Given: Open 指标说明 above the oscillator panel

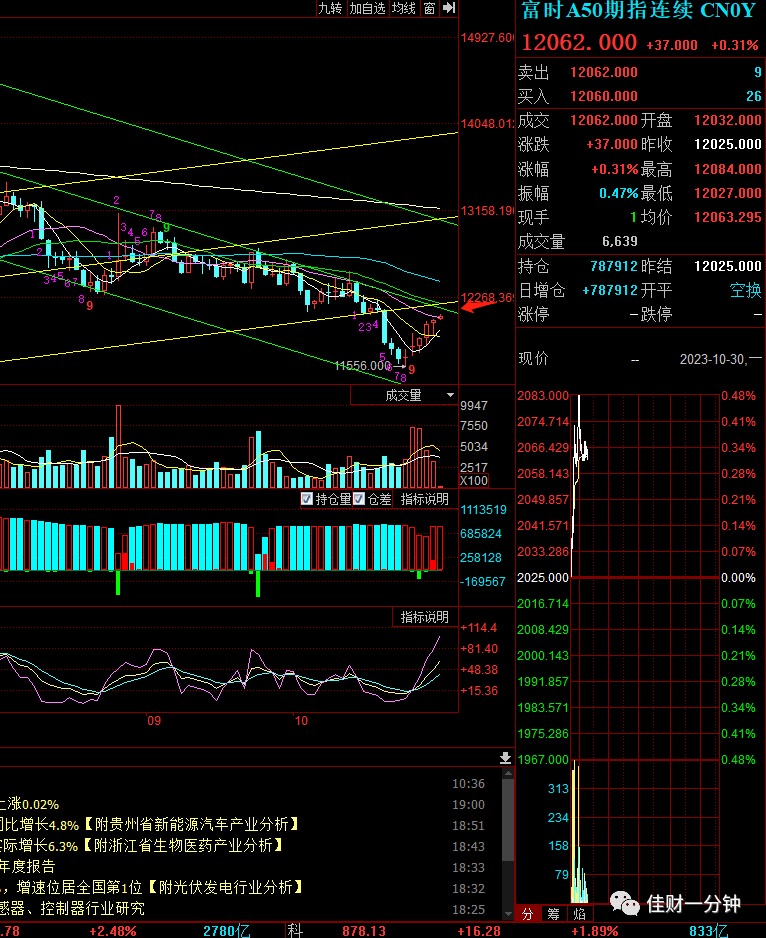Looking at the screenshot, I should pos(424,617).
